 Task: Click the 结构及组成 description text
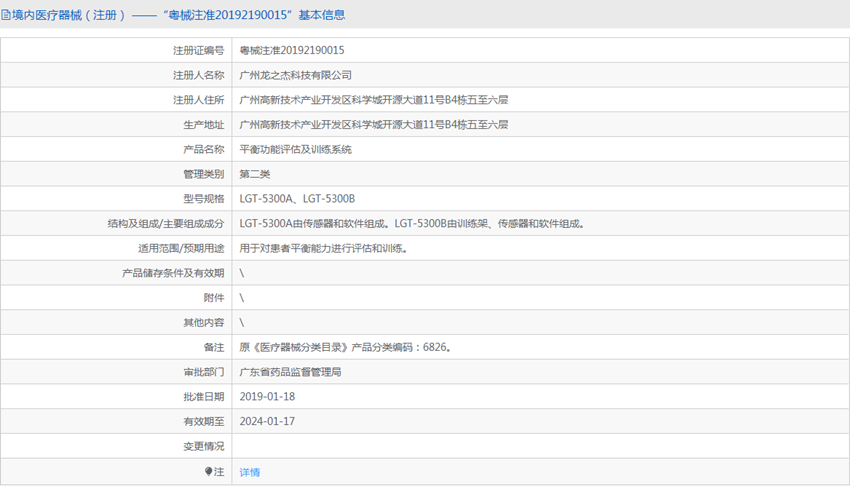tap(412, 224)
